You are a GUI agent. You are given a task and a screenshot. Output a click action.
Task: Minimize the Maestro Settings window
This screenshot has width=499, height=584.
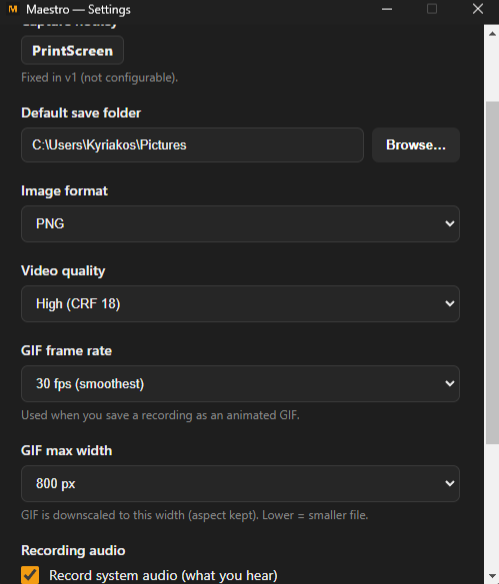coord(387,9)
